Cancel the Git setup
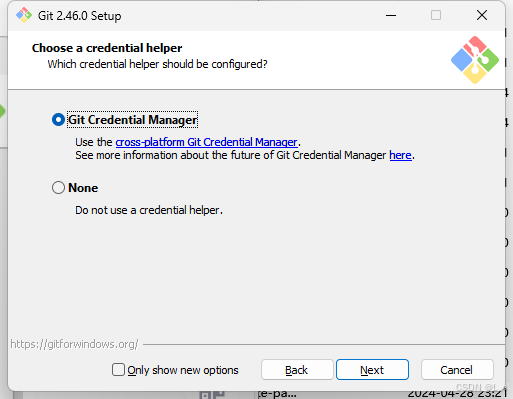This screenshot has width=513, height=399. coord(457,370)
